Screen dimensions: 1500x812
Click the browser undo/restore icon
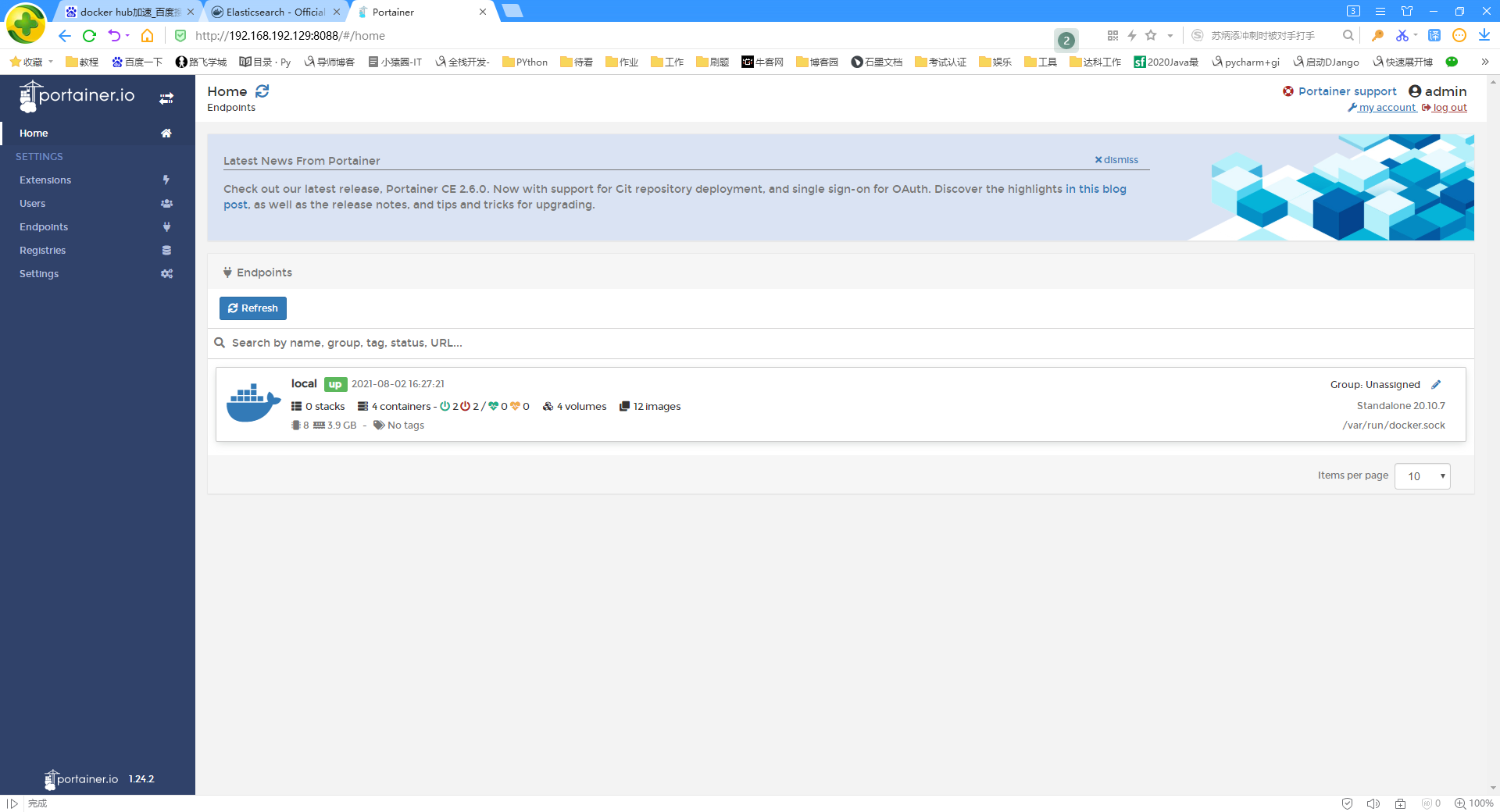tap(115, 36)
